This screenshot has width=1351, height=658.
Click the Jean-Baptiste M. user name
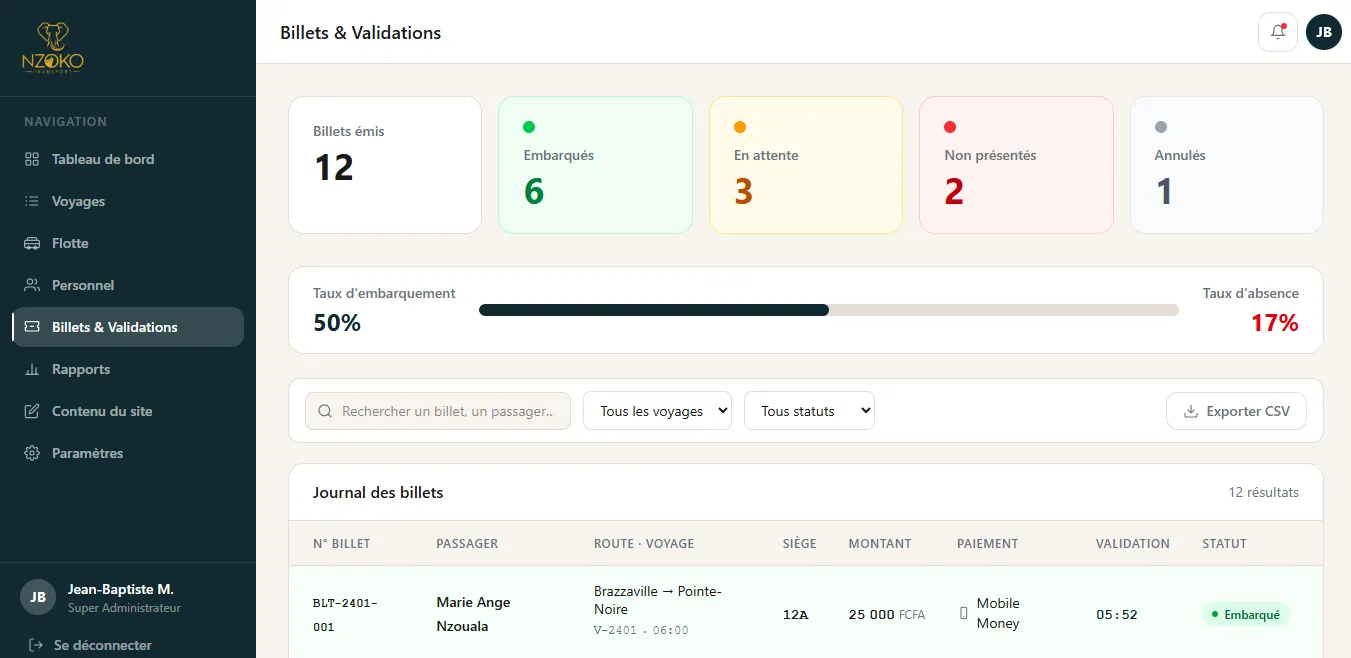[121, 589]
